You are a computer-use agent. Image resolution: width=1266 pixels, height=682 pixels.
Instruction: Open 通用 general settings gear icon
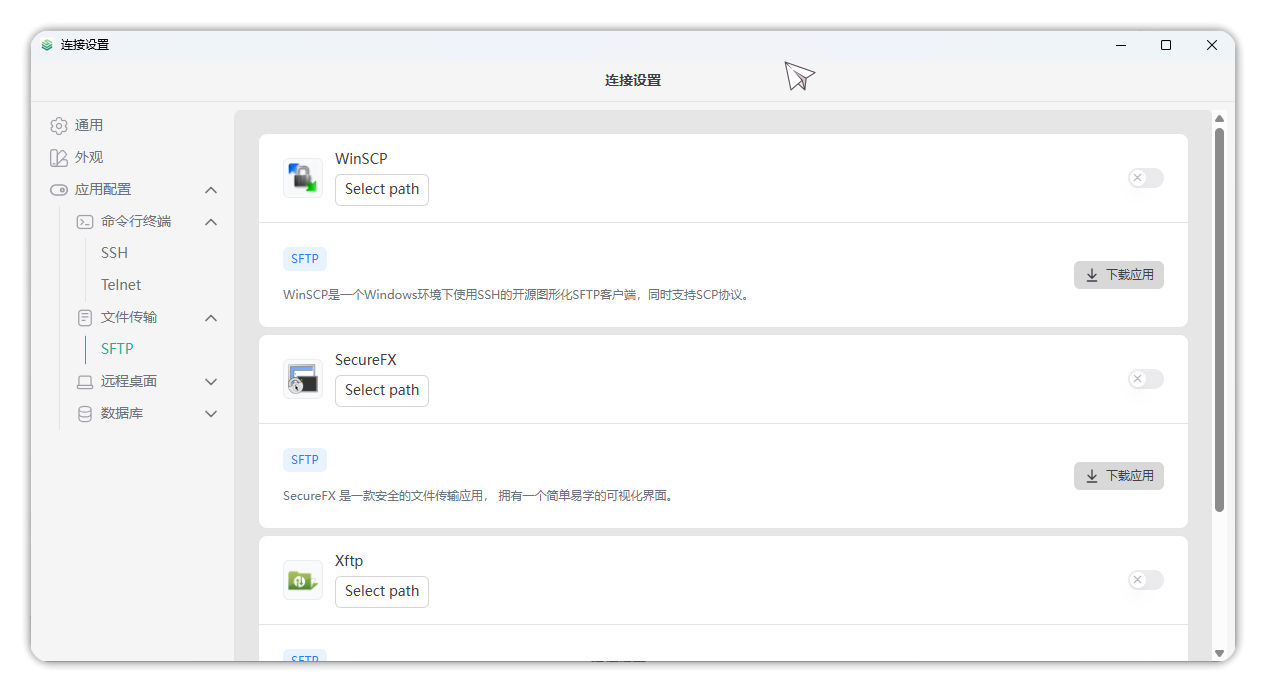point(59,126)
